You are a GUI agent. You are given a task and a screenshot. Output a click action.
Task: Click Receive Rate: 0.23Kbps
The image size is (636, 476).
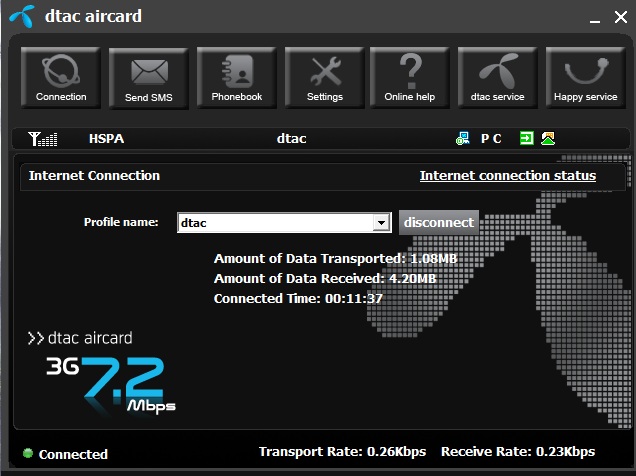coord(518,452)
